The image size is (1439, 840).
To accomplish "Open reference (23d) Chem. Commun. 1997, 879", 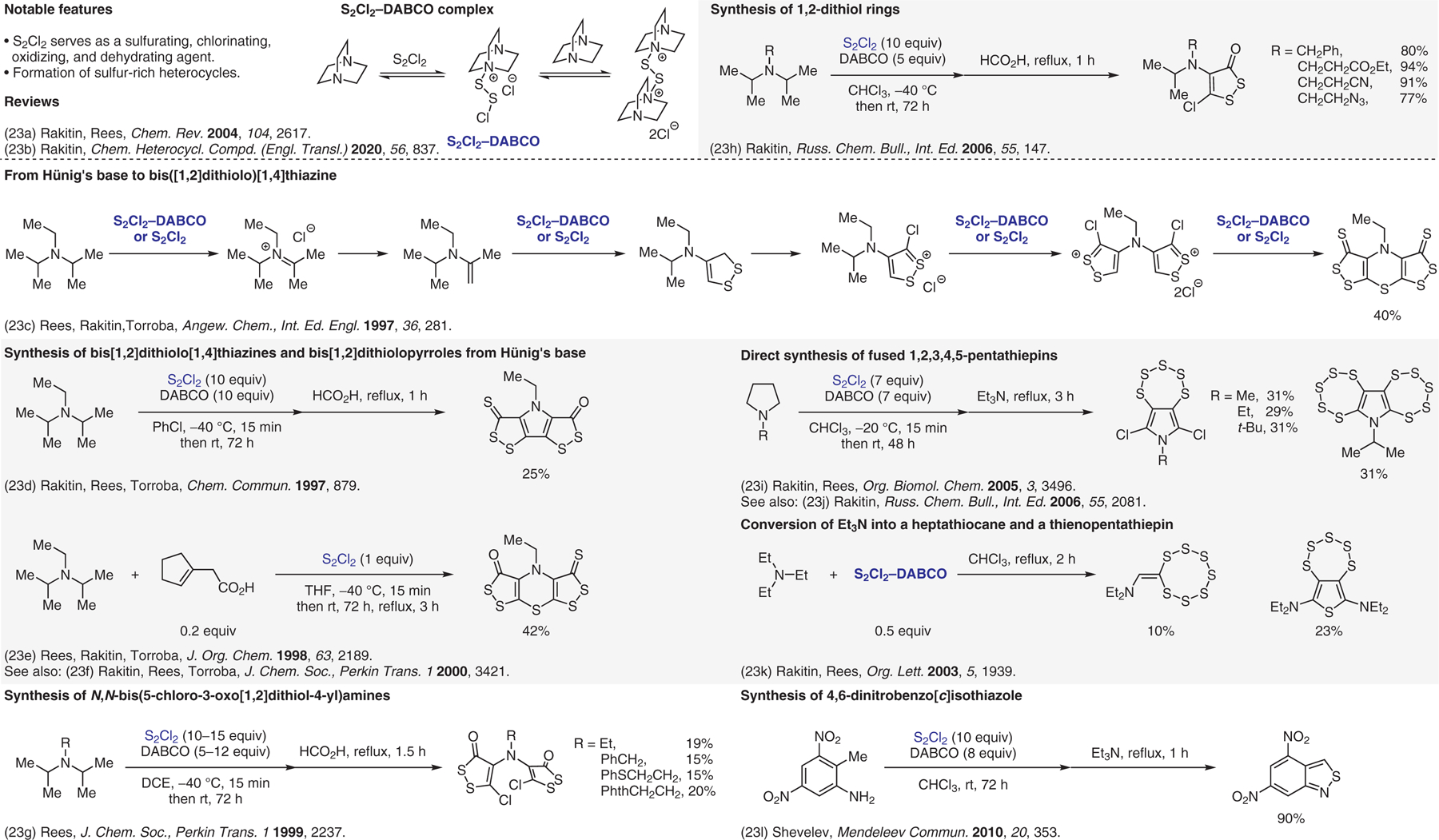I will click(x=182, y=485).
